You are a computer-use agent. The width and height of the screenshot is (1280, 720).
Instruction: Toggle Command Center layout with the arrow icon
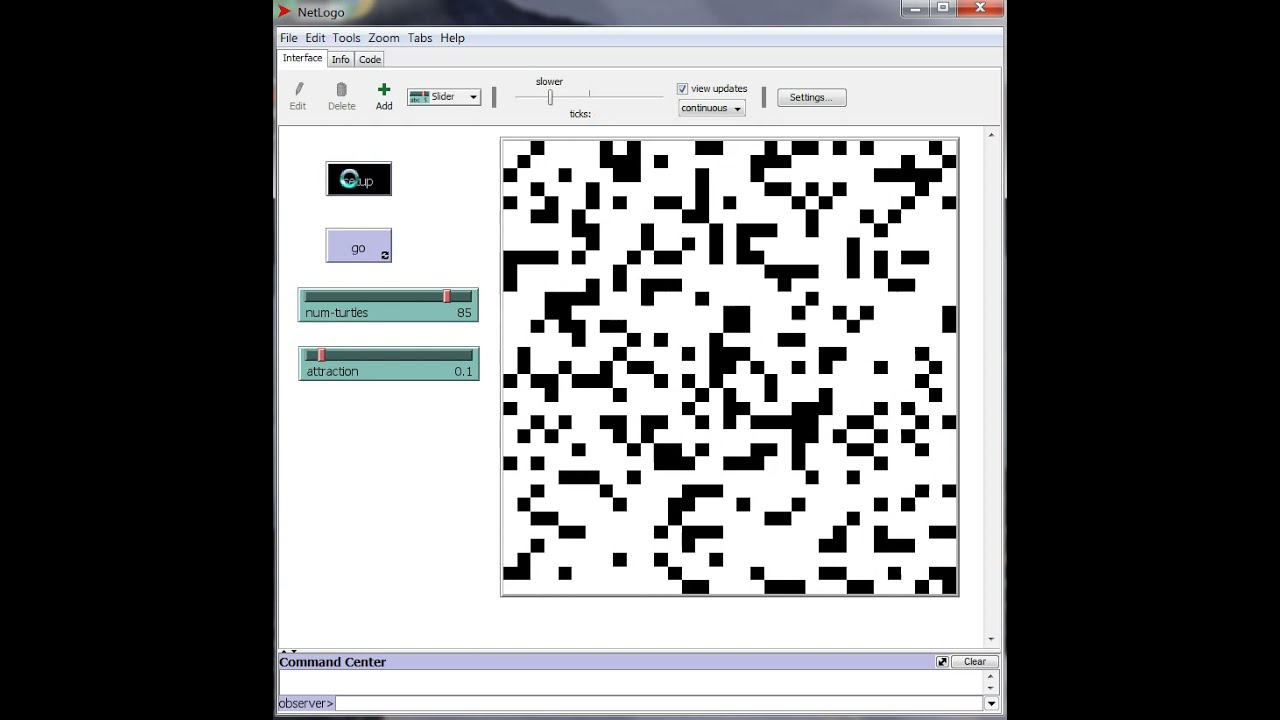[x=942, y=662]
